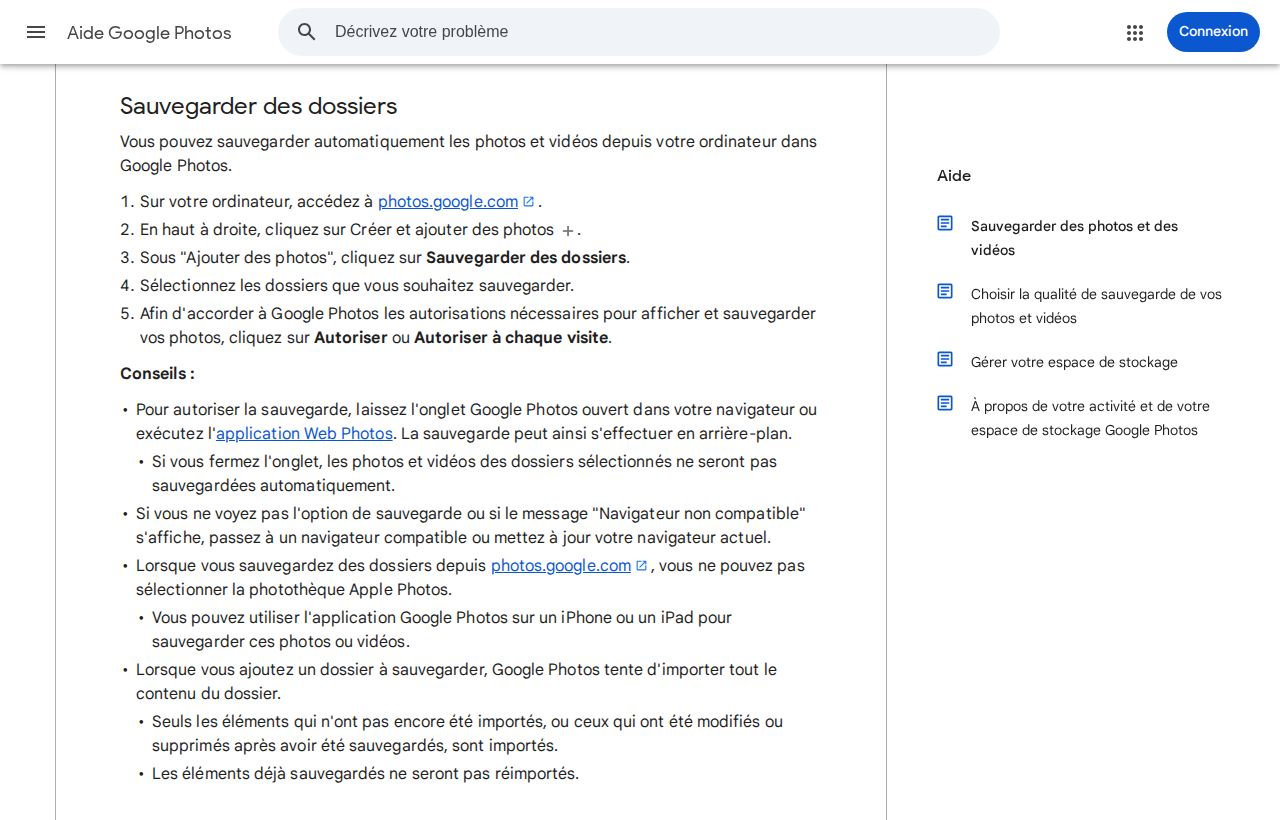Screen dimensions: 1280x820
Task: Open the photos.google.com link in the tips
Action: click(x=561, y=566)
